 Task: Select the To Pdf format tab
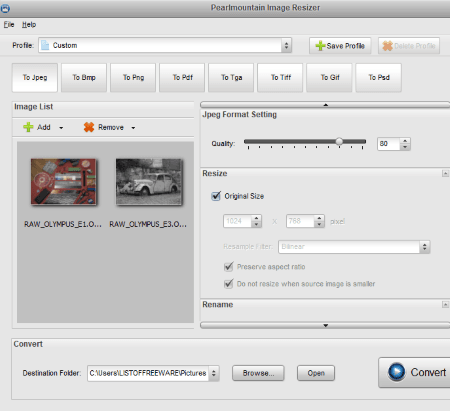(182, 77)
